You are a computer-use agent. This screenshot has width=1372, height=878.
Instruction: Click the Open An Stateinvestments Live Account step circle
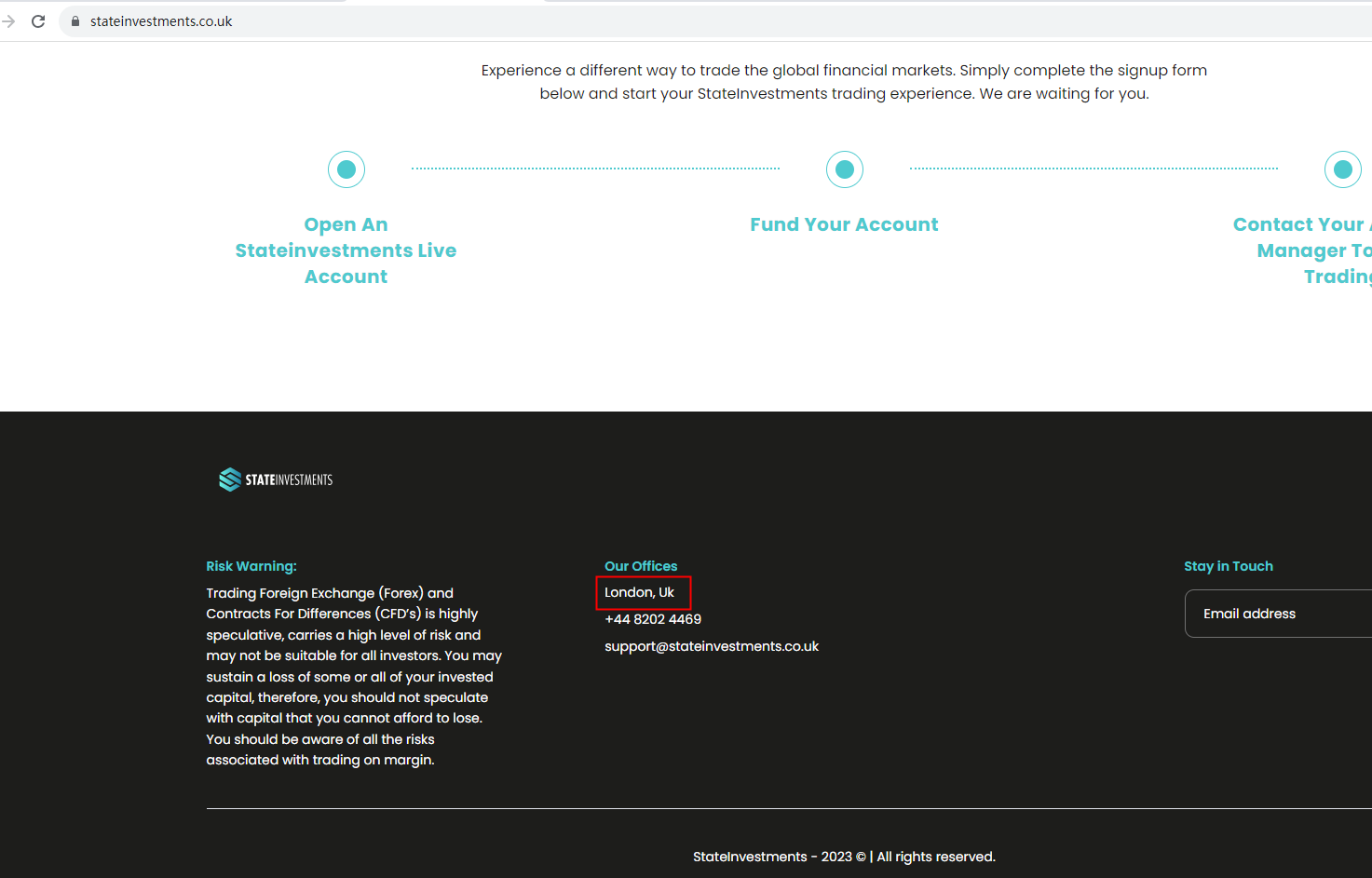pos(346,169)
